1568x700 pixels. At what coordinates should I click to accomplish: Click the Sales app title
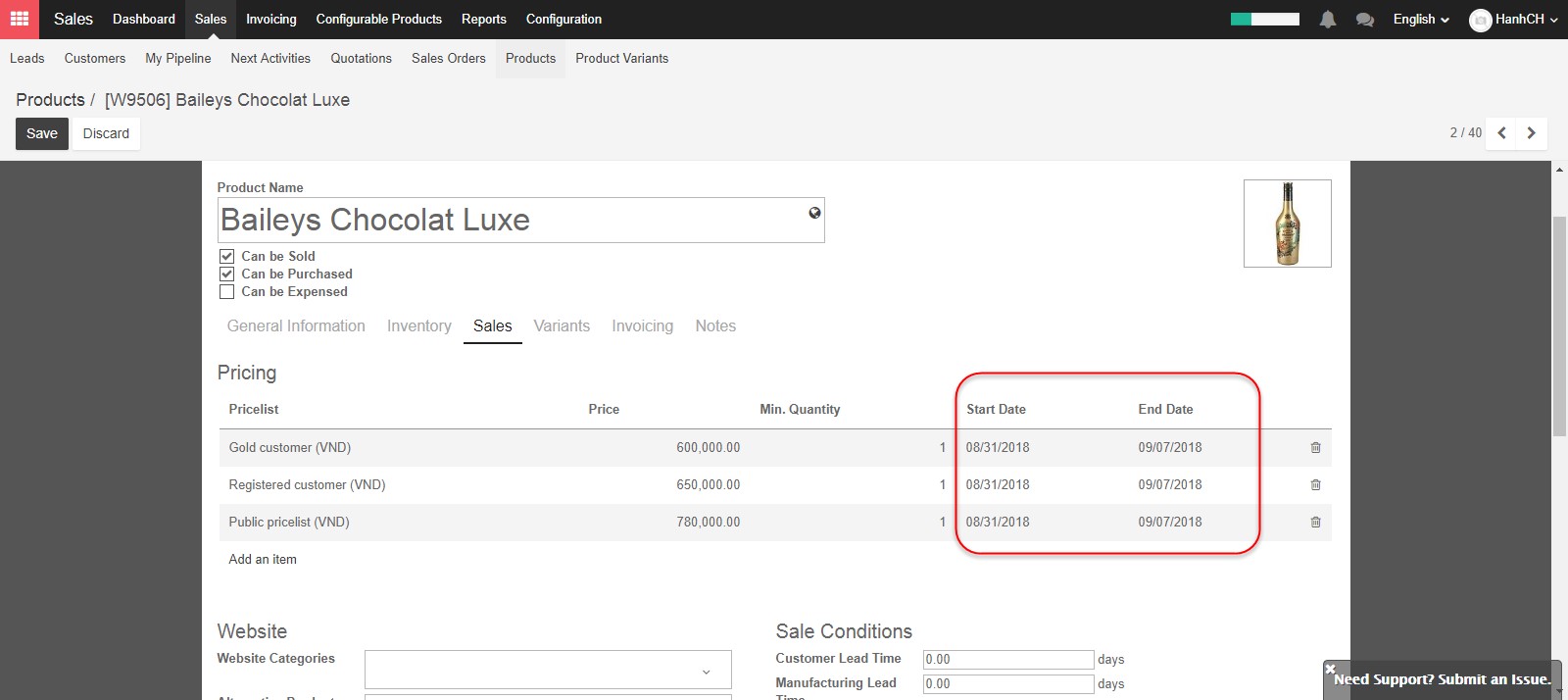tap(73, 20)
